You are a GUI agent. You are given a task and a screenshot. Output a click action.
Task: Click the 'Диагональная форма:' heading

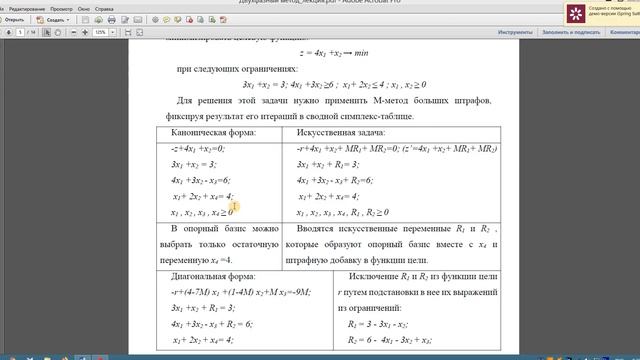(213, 276)
